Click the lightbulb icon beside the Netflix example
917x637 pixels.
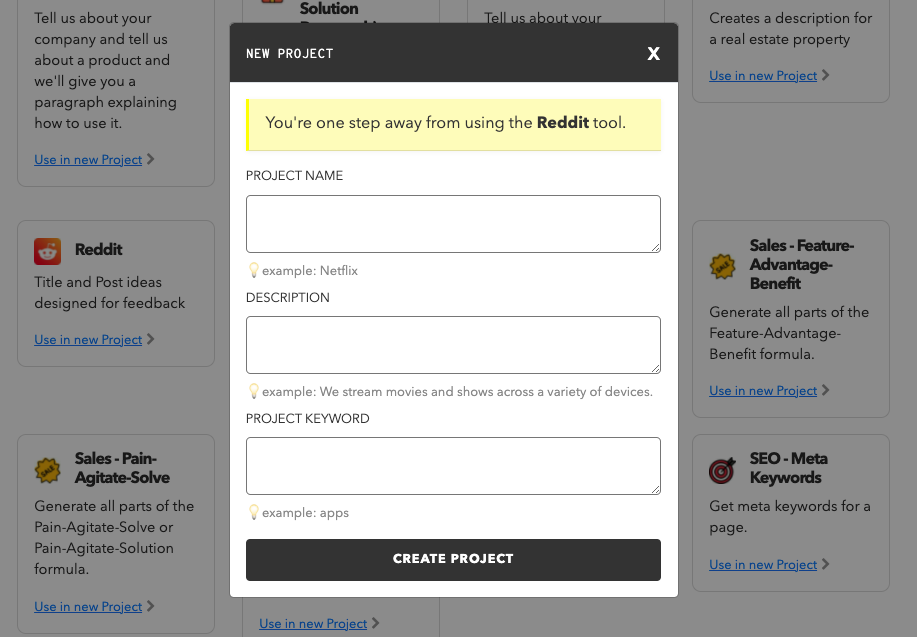tap(253, 270)
